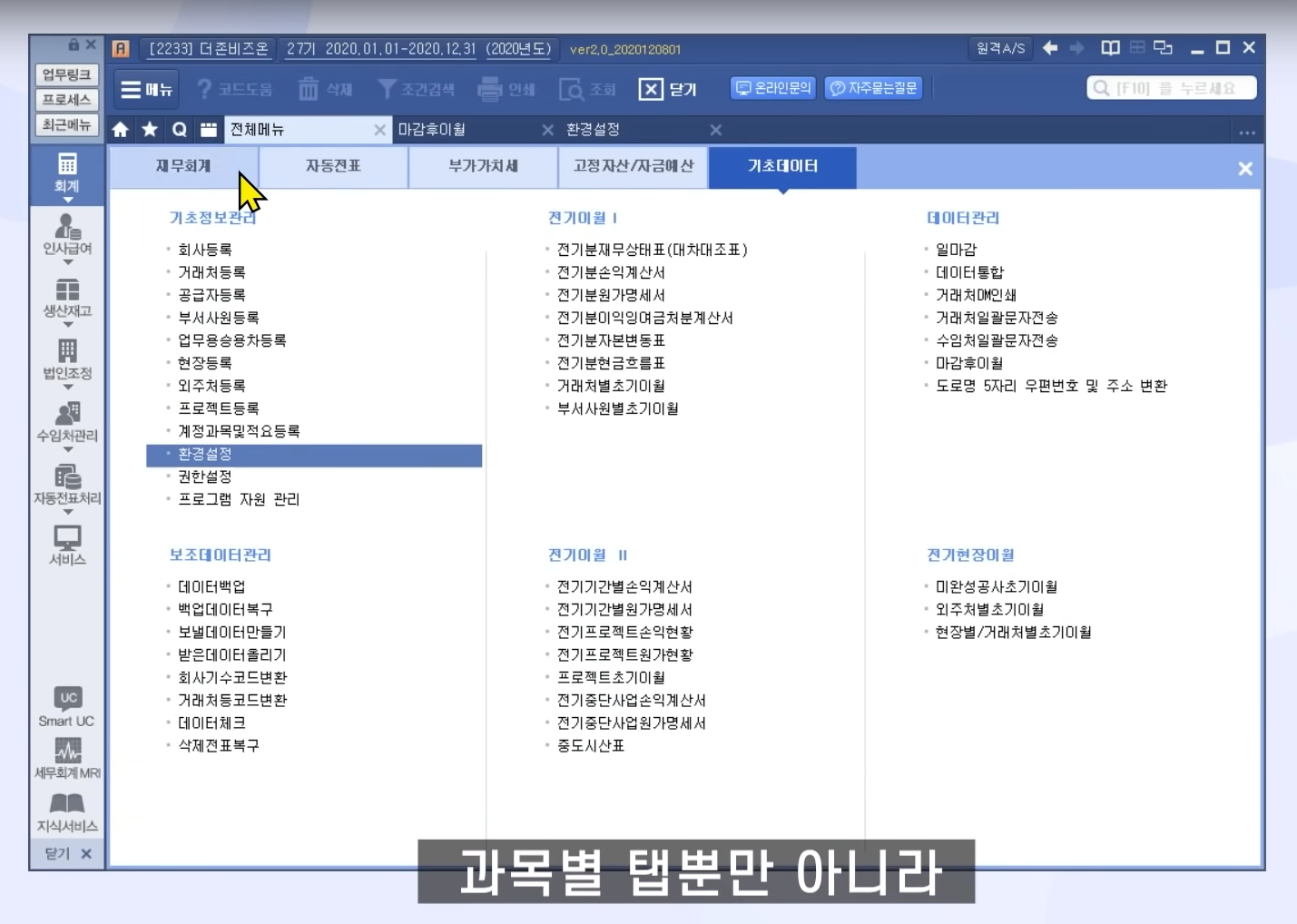Open the 거래처등록 menu link
1297x924 pixels.
click(x=211, y=272)
